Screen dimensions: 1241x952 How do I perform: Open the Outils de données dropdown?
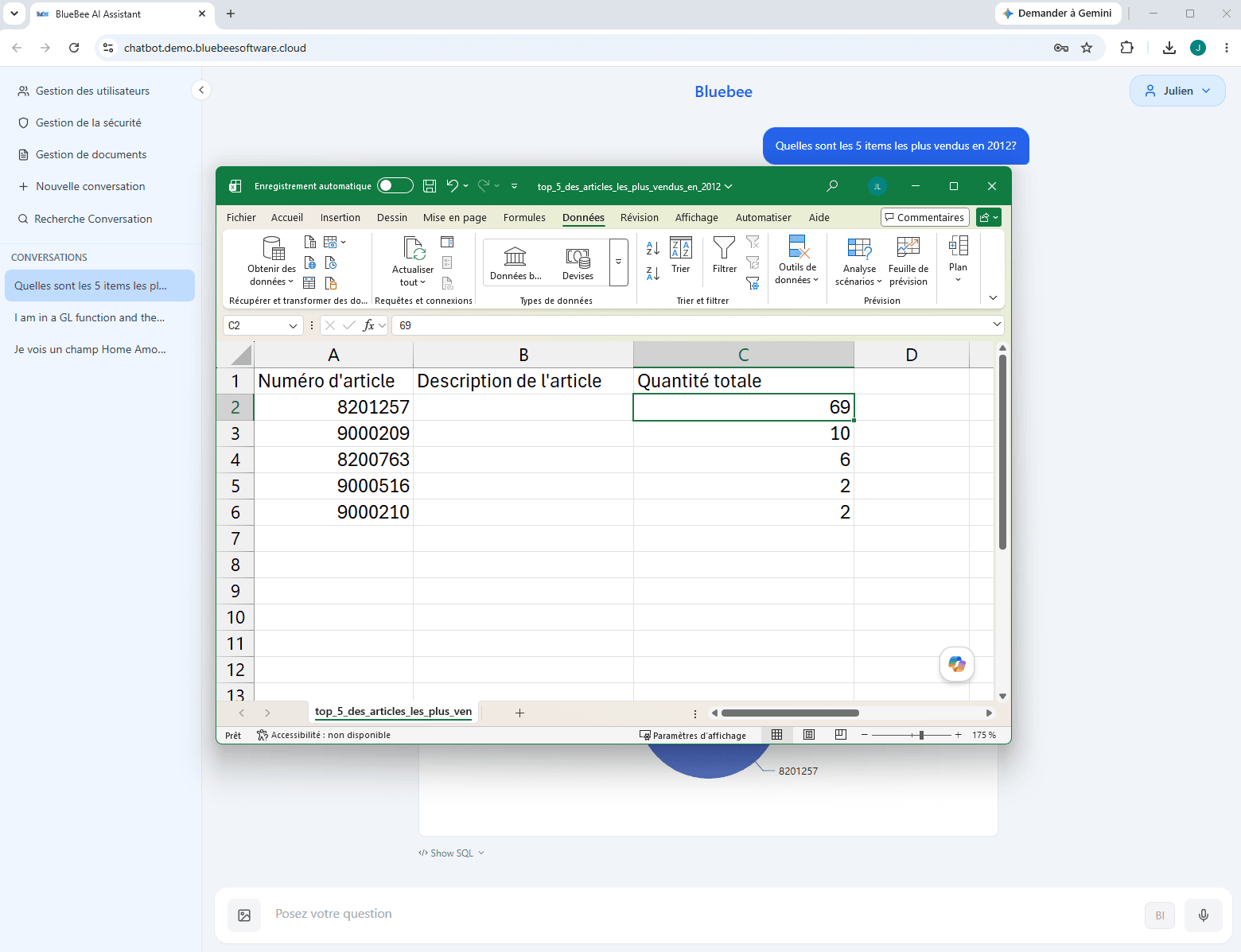point(797,261)
